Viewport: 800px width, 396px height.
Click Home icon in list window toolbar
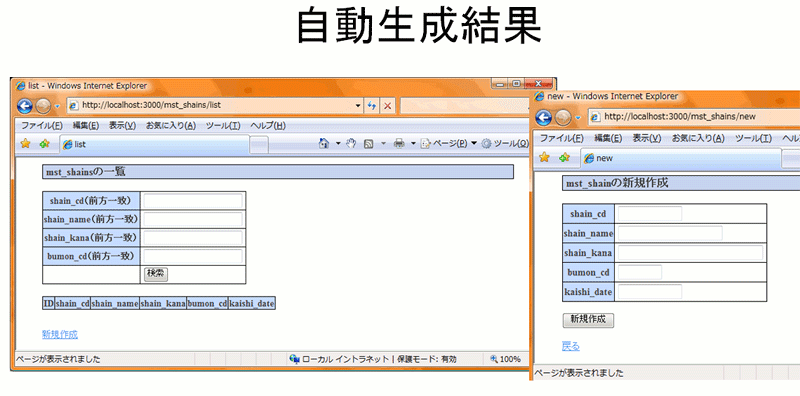(x=323, y=144)
